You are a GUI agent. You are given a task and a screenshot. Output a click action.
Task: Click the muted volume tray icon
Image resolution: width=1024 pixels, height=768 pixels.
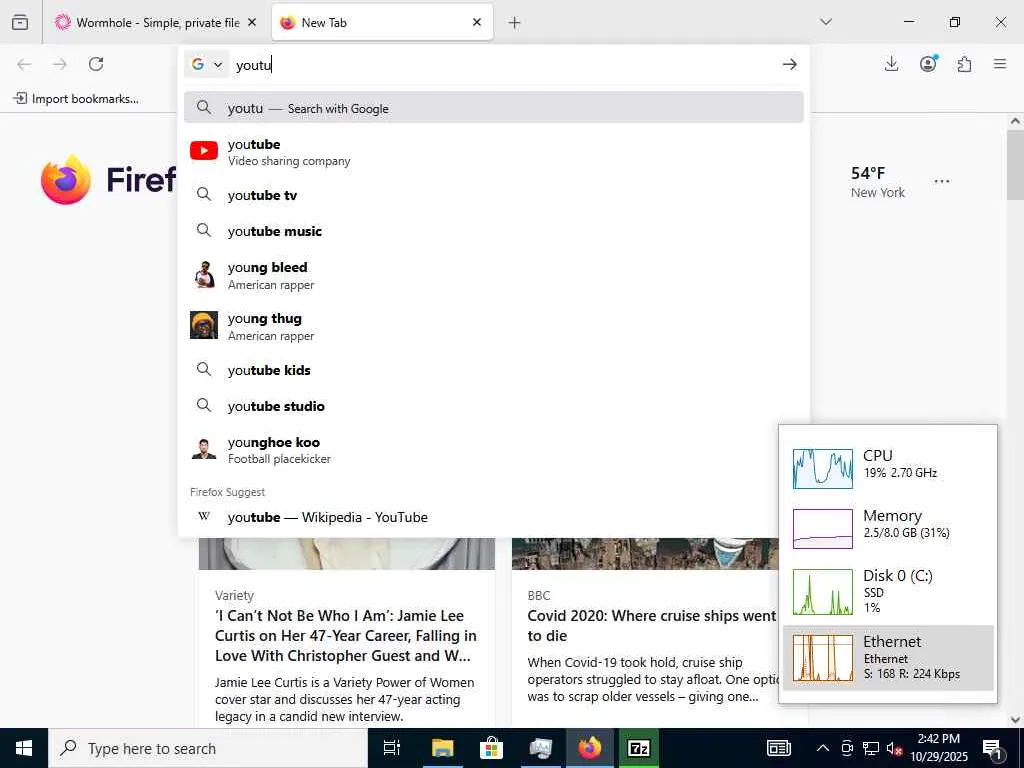click(894, 748)
